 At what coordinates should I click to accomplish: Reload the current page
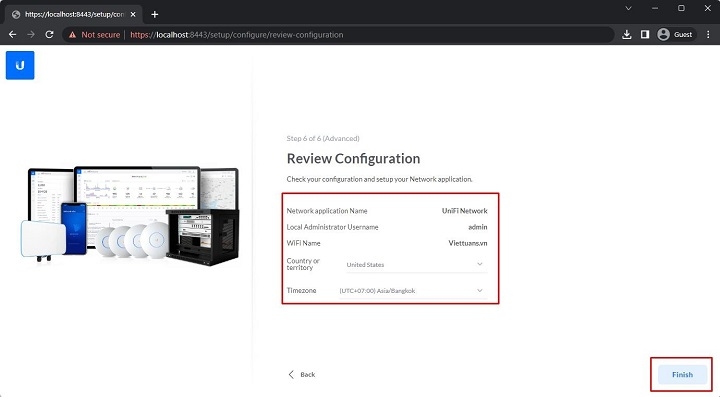(x=49, y=34)
